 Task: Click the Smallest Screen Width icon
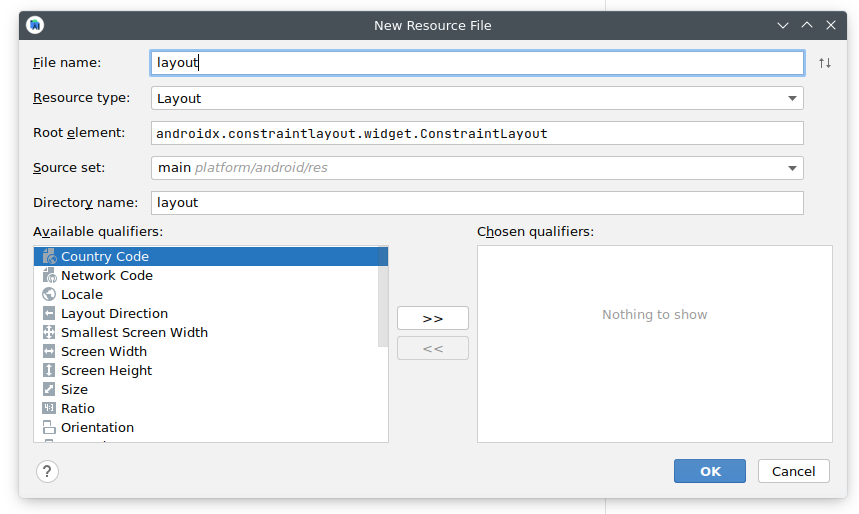[x=50, y=333]
